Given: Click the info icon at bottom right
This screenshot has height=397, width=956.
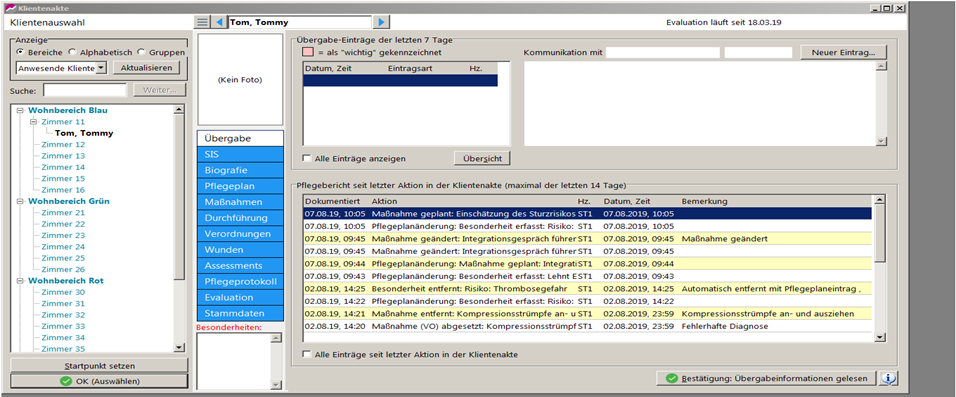Looking at the screenshot, I should click(x=889, y=379).
